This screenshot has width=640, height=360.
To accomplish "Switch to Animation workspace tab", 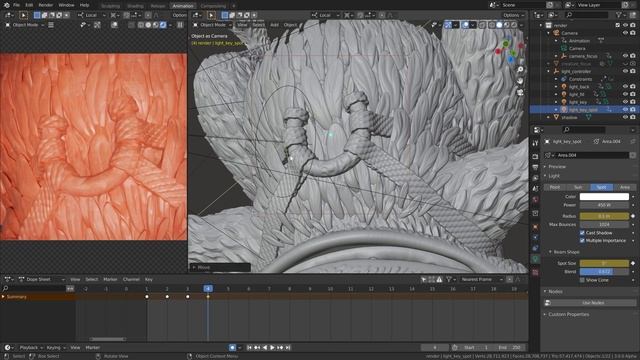I will pos(183,6).
